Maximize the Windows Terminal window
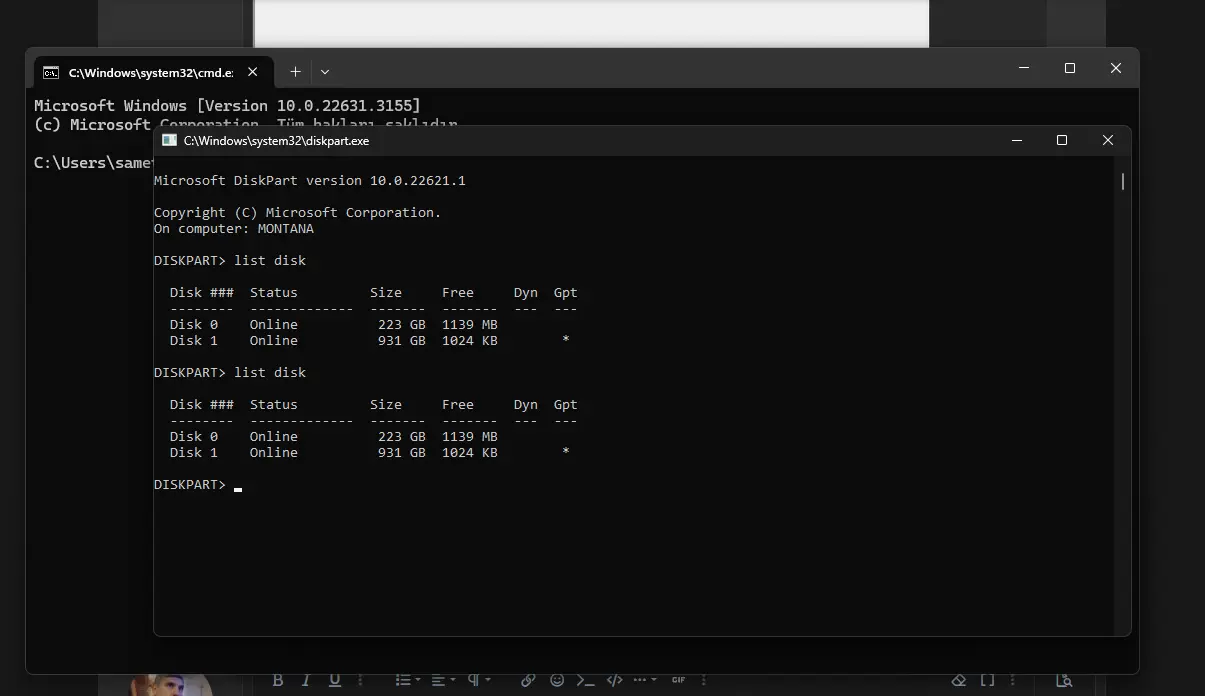This screenshot has width=1205, height=696. (1070, 68)
